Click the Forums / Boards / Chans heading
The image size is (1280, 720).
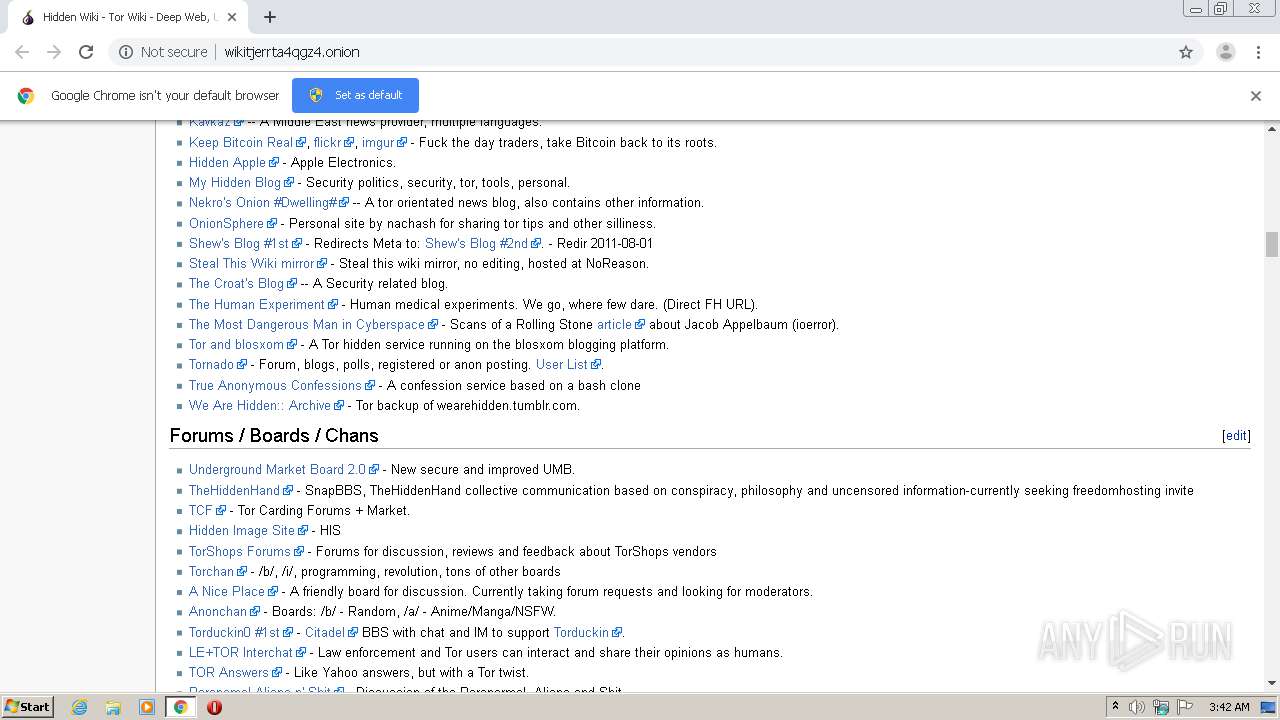[274, 436]
